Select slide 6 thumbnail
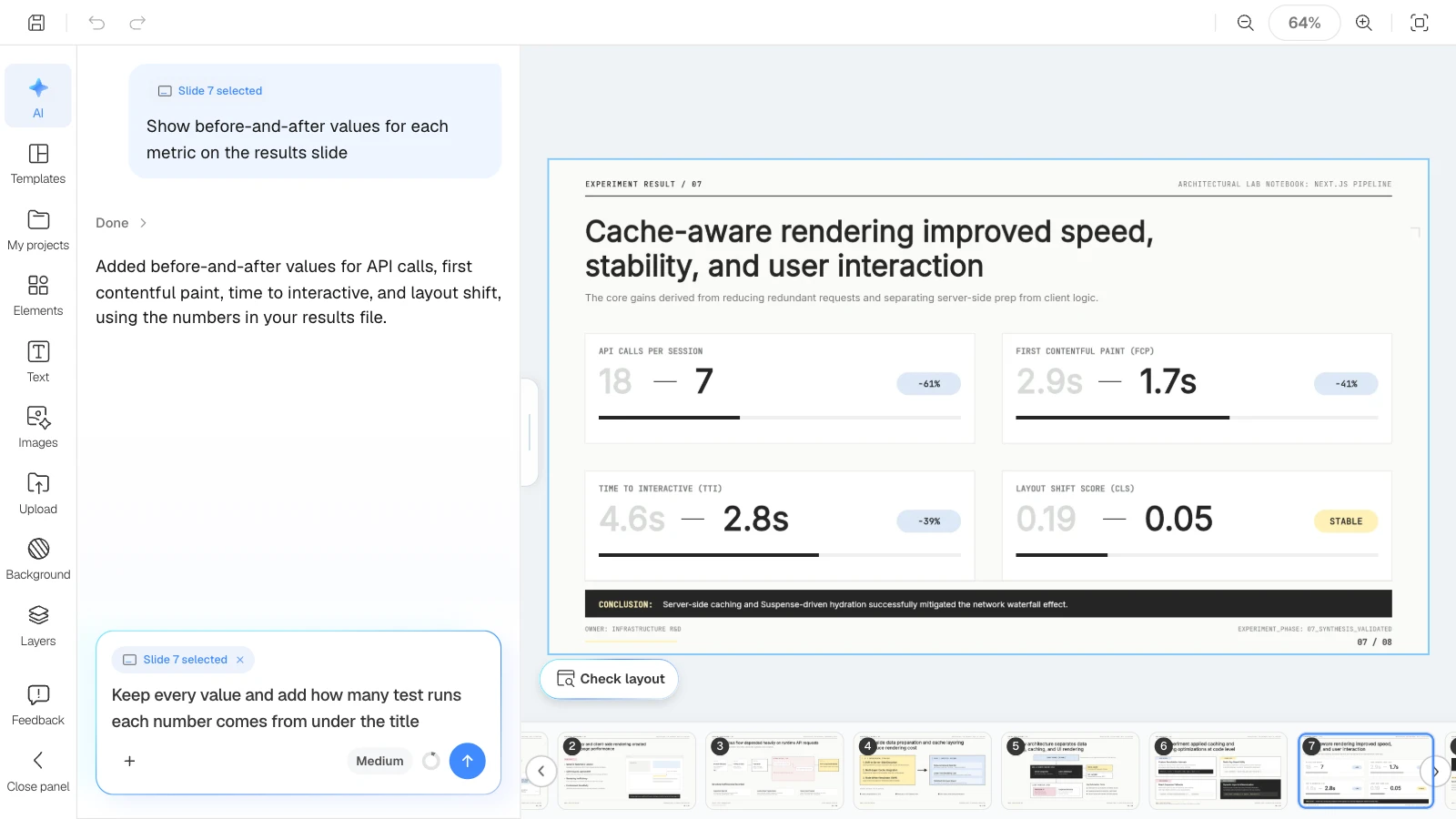Image resolution: width=1456 pixels, height=819 pixels. [1218, 771]
